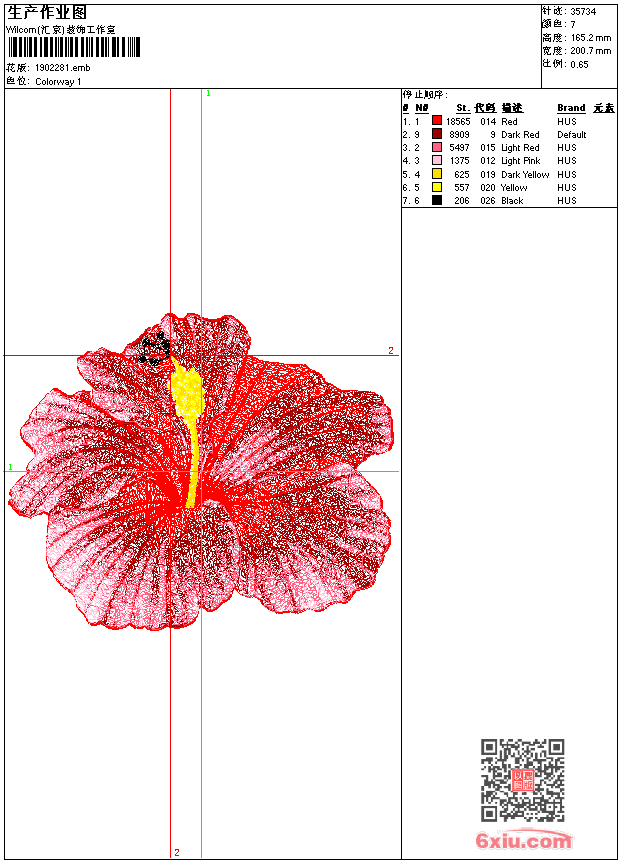Click the stitch count value 35734
This screenshot has height=860, width=620.
(583, 11)
